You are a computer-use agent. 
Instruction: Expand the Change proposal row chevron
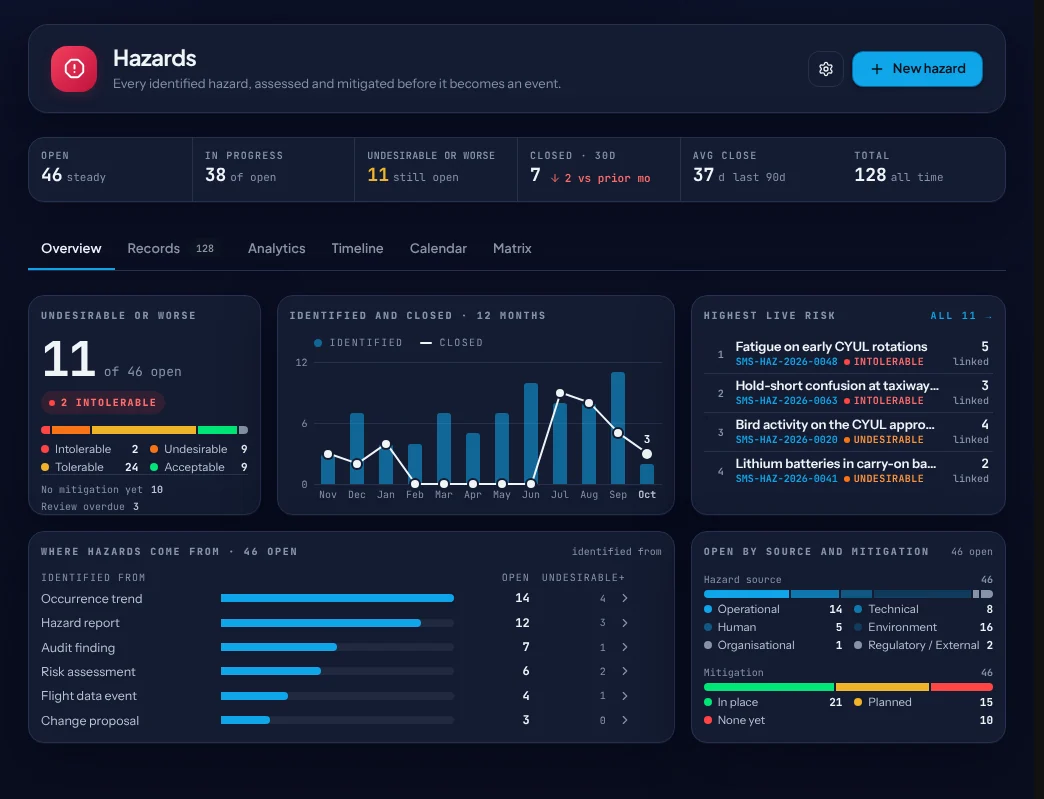[625, 720]
